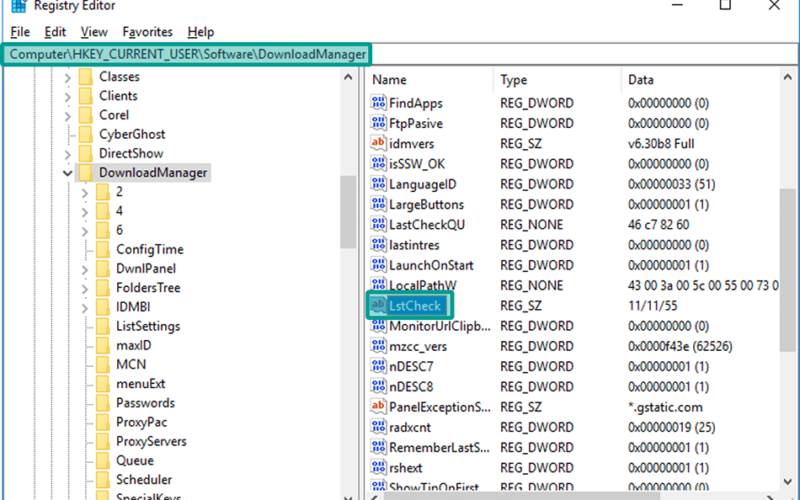Viewport: 800px width, 500px height.
Task: Click the mzcc_vers DWORD value icon
Action: click(378, 346)
